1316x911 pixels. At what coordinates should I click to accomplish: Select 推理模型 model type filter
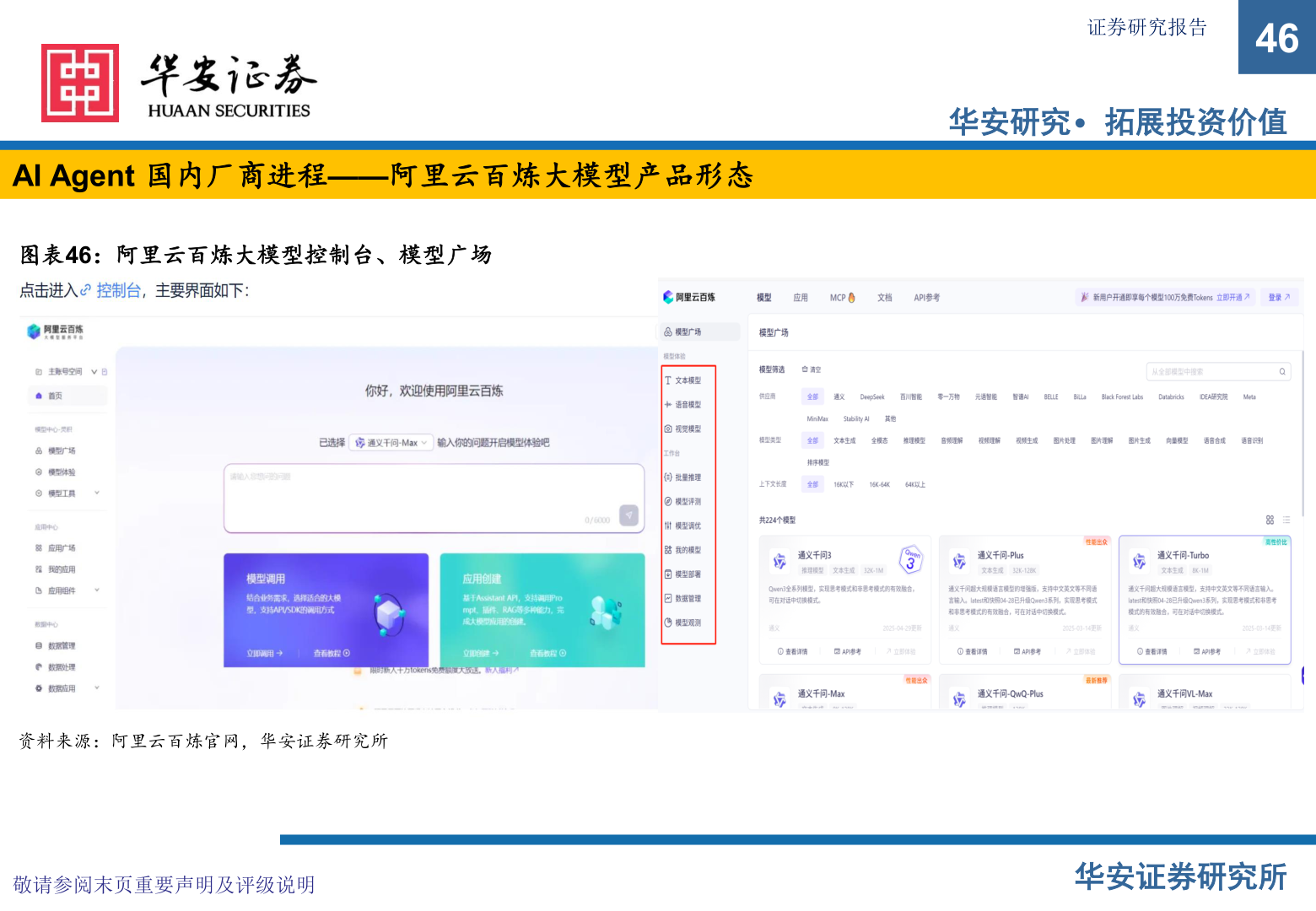[914, 440]
